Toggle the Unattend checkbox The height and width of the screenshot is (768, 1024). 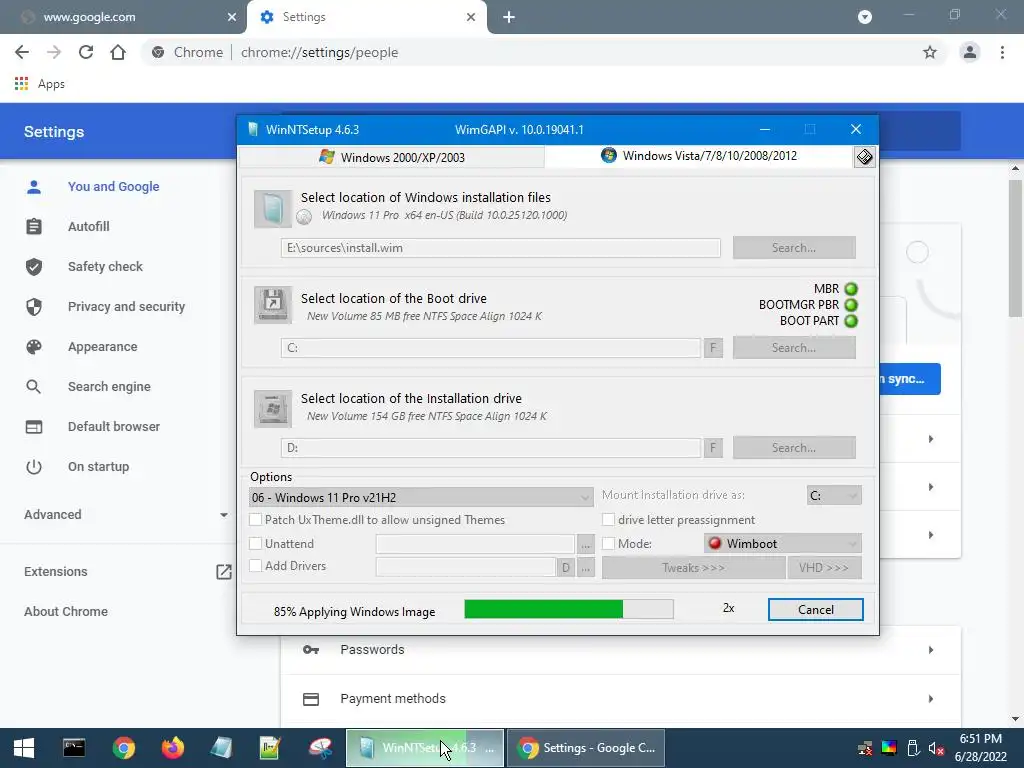pyautogui.click(x=255, y=543)
